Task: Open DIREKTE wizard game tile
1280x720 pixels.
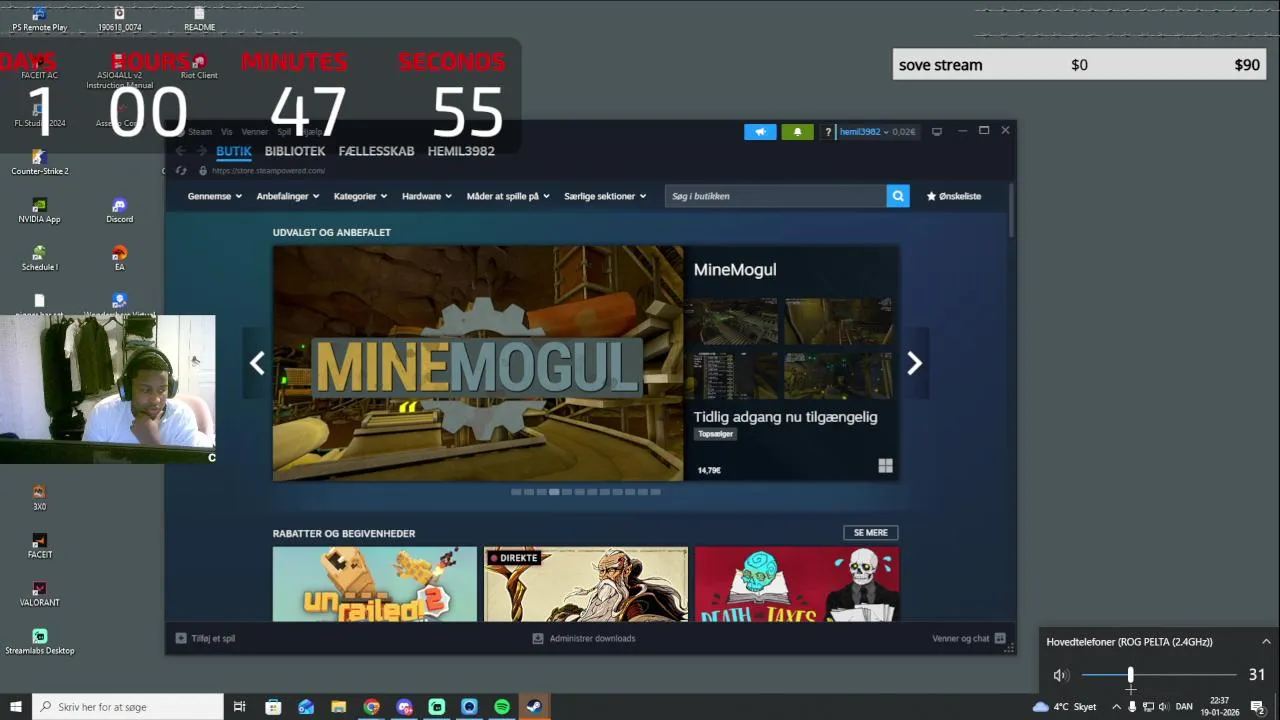Action: tap(586, 584)
